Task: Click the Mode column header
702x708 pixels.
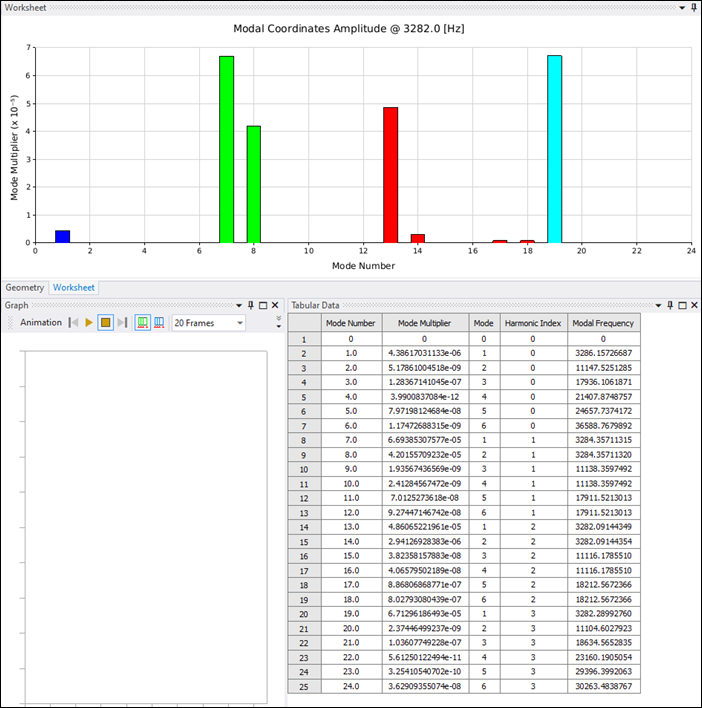Action: pyautogui.click(x=484, y=323)
